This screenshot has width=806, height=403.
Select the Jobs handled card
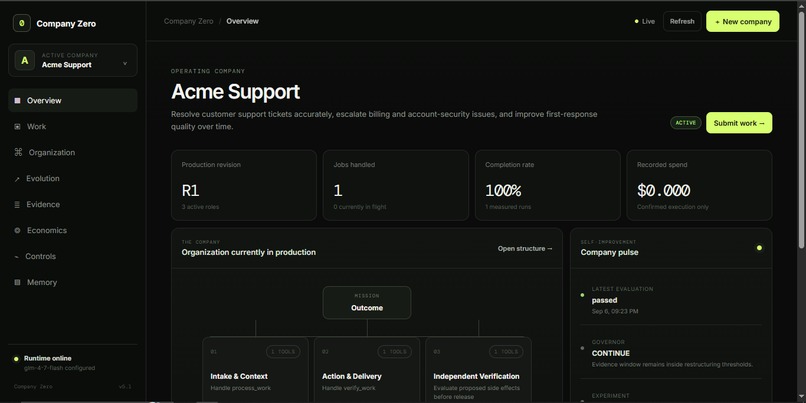point(395,185)
